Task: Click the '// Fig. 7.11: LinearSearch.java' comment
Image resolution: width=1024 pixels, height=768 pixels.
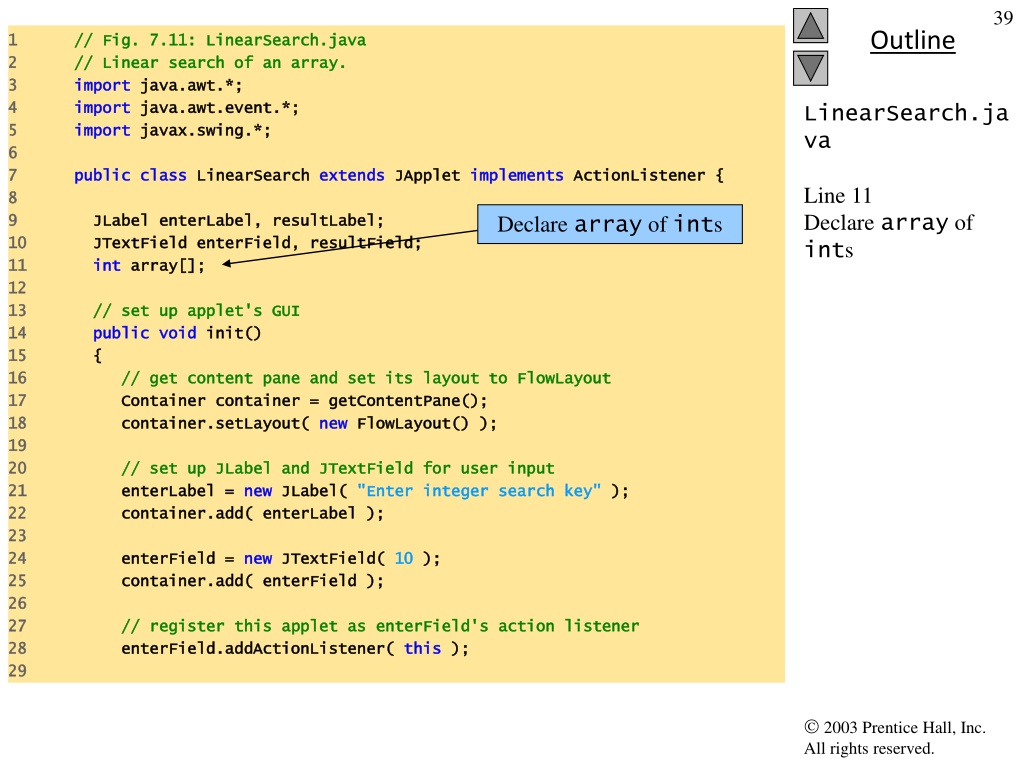Action: (220, 40)
